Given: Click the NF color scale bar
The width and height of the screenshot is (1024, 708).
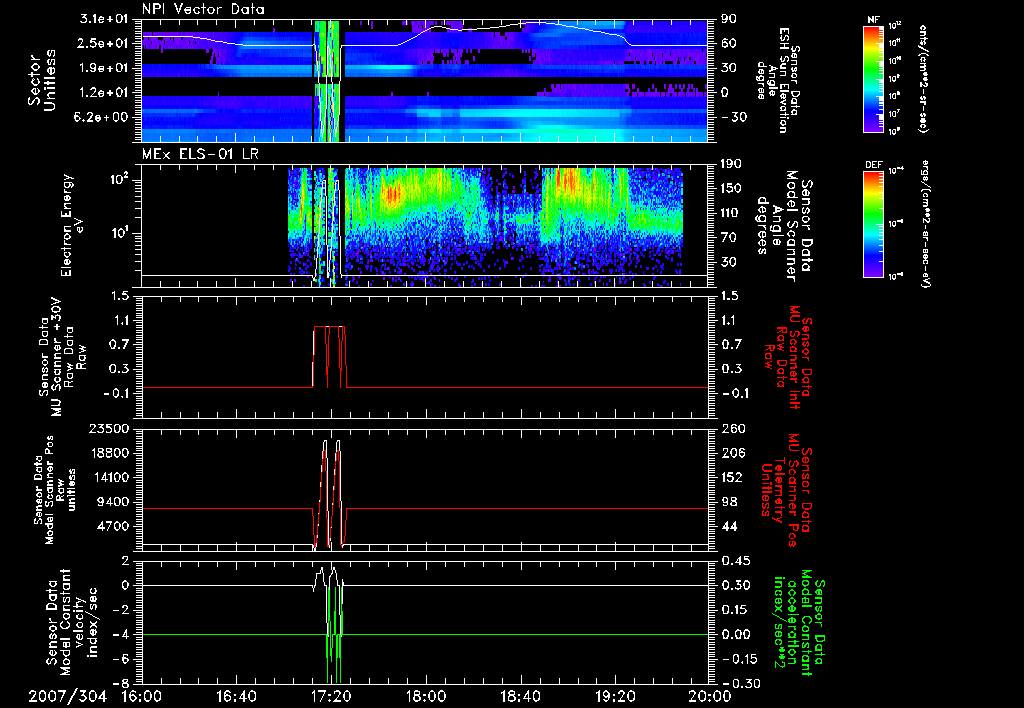Looking at the screenshot, I should click(x=873, y=78).
